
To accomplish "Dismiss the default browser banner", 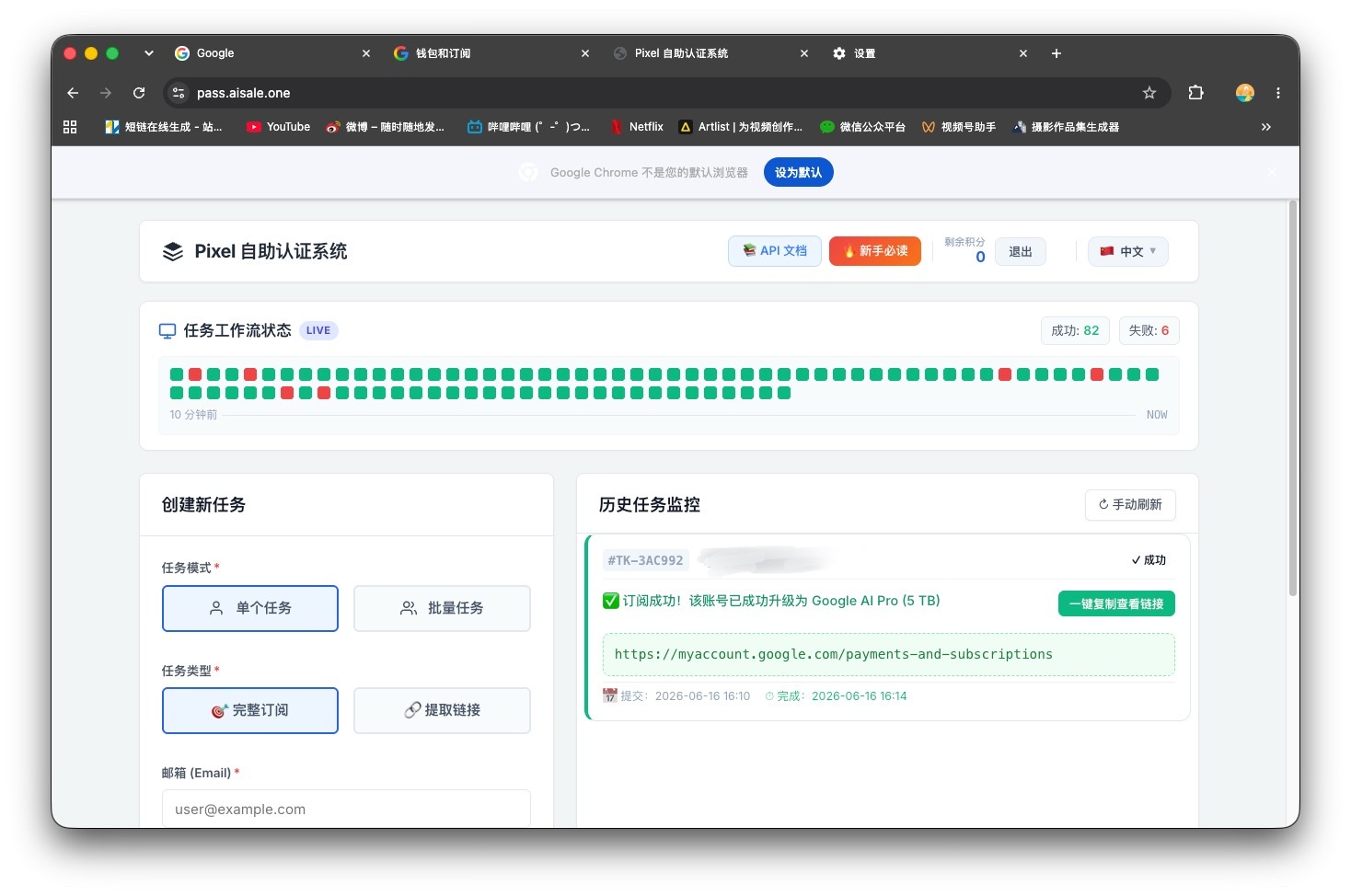I will tap(1272, 172).
